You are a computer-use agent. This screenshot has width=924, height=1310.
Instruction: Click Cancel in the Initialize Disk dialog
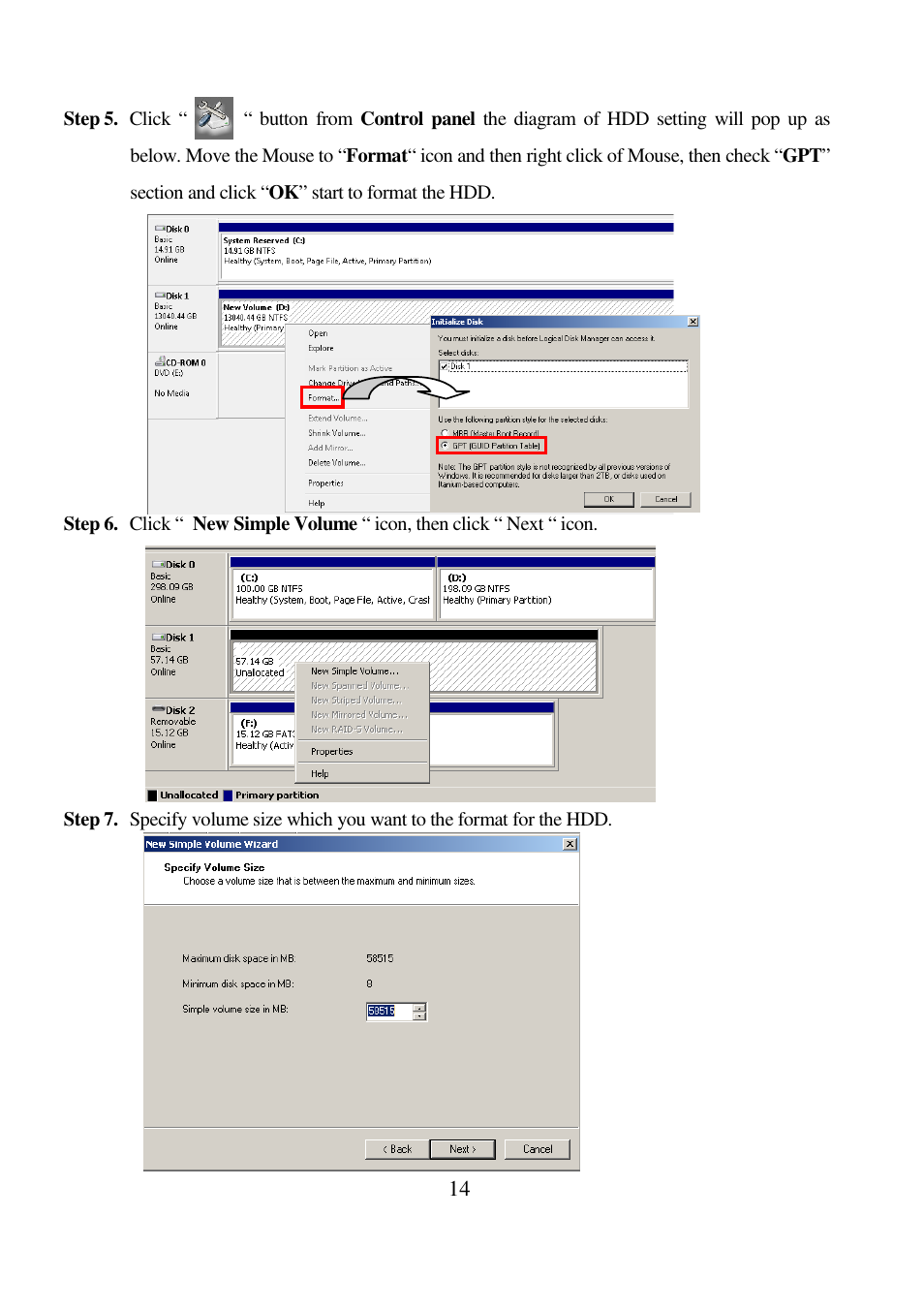(x=666, y=499)
